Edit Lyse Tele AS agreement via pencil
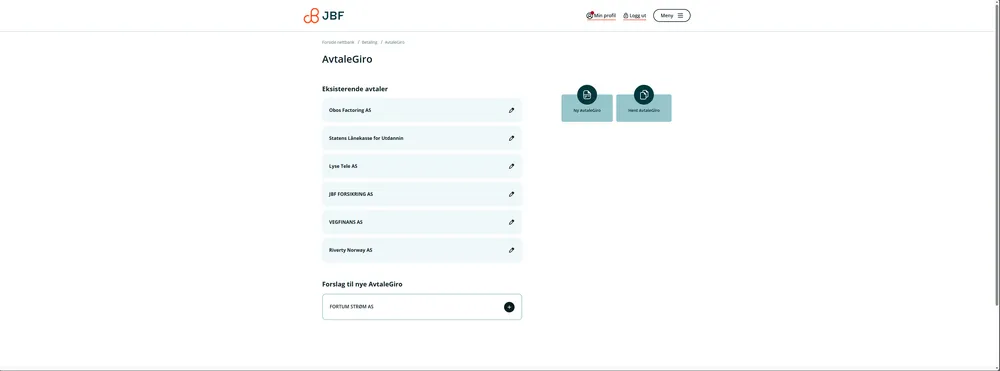 pos(511,166)
